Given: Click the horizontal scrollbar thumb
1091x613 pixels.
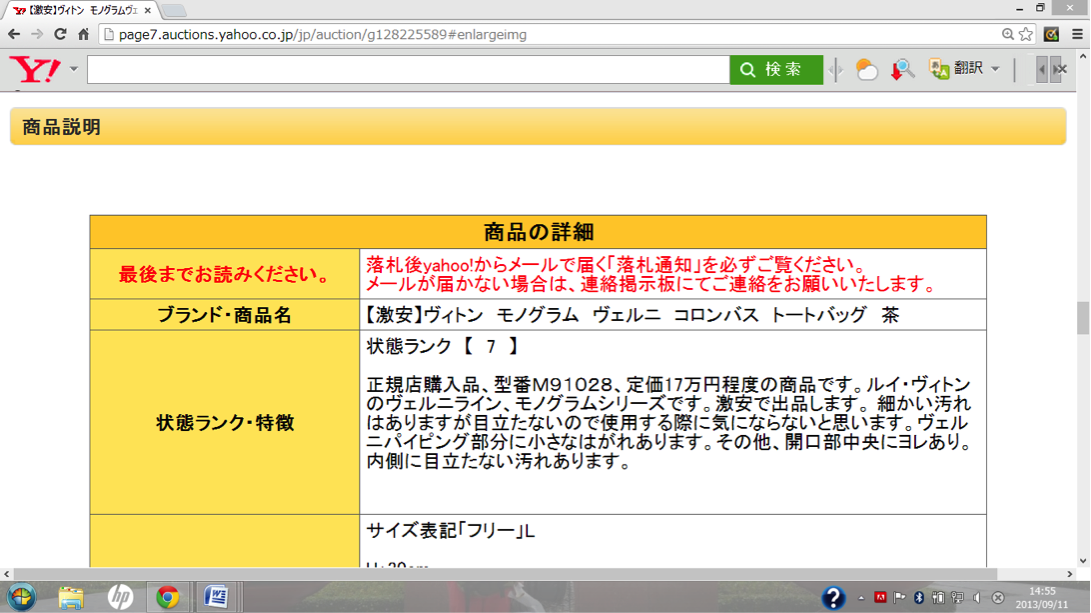Looking at the screenshot, I should point(505,574).
